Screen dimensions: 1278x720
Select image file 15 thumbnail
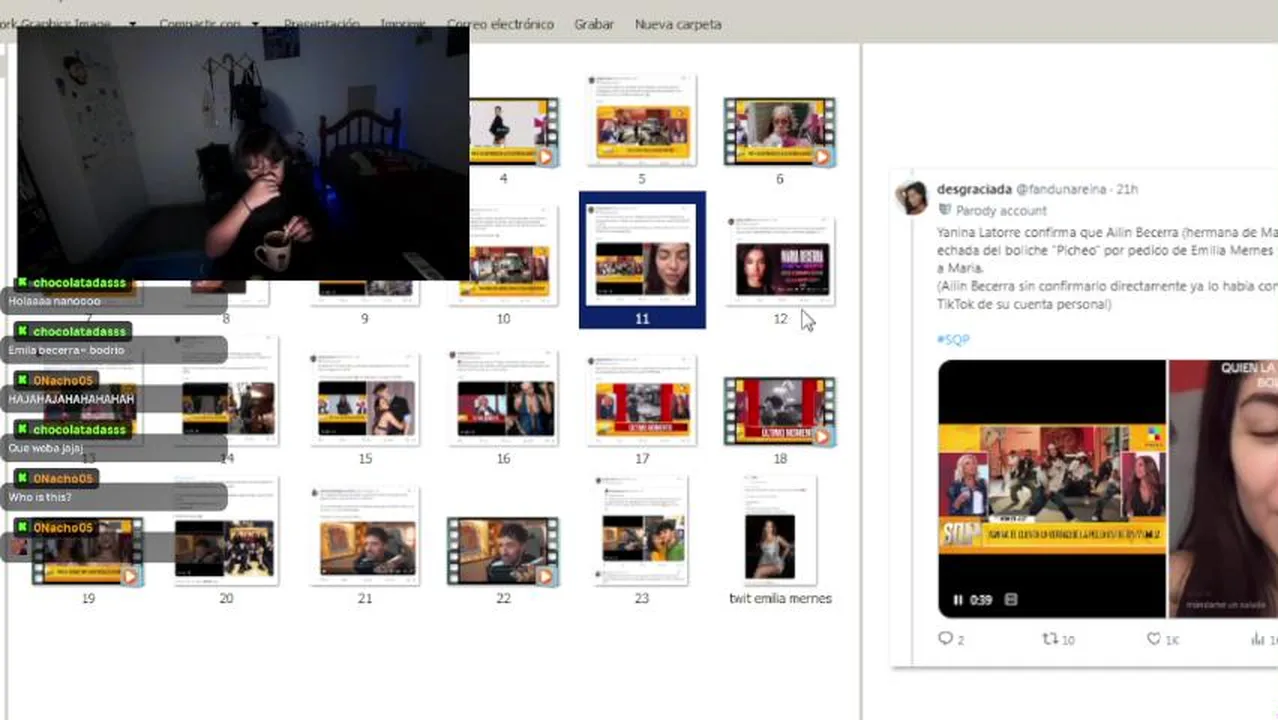[x=365, y=399]
